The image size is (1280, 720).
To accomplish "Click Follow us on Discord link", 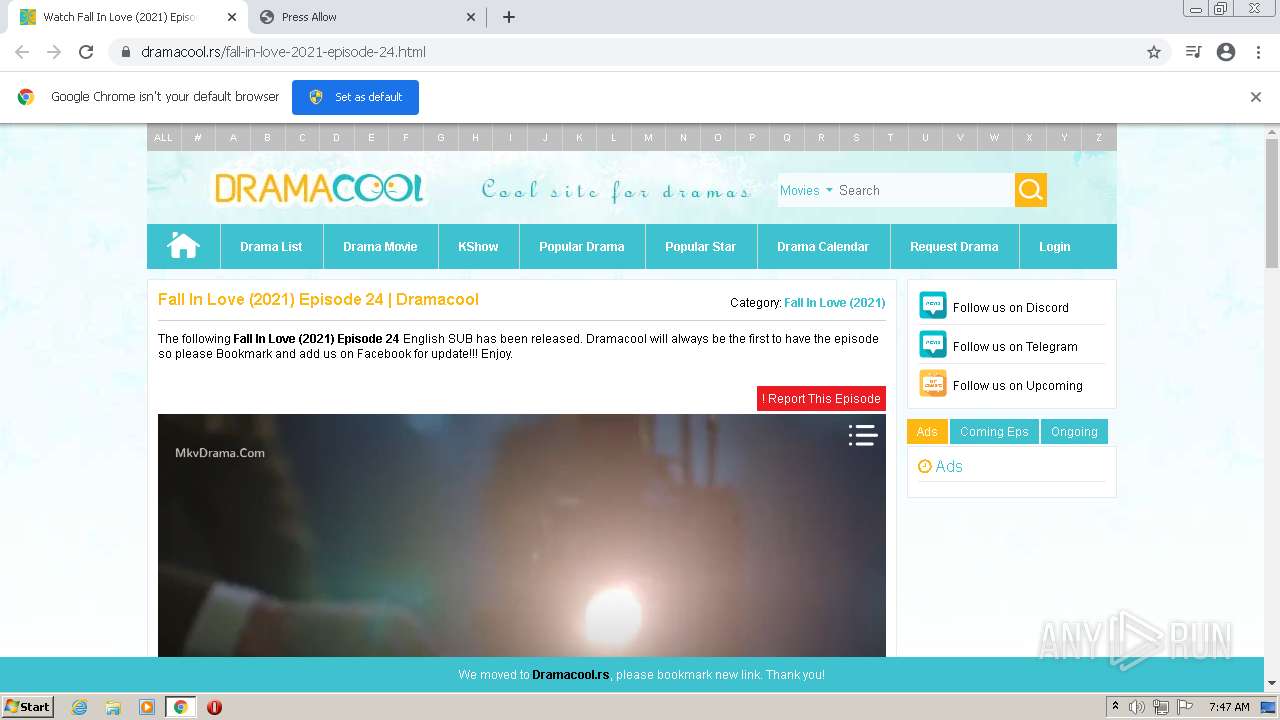I will point(1010,307).
